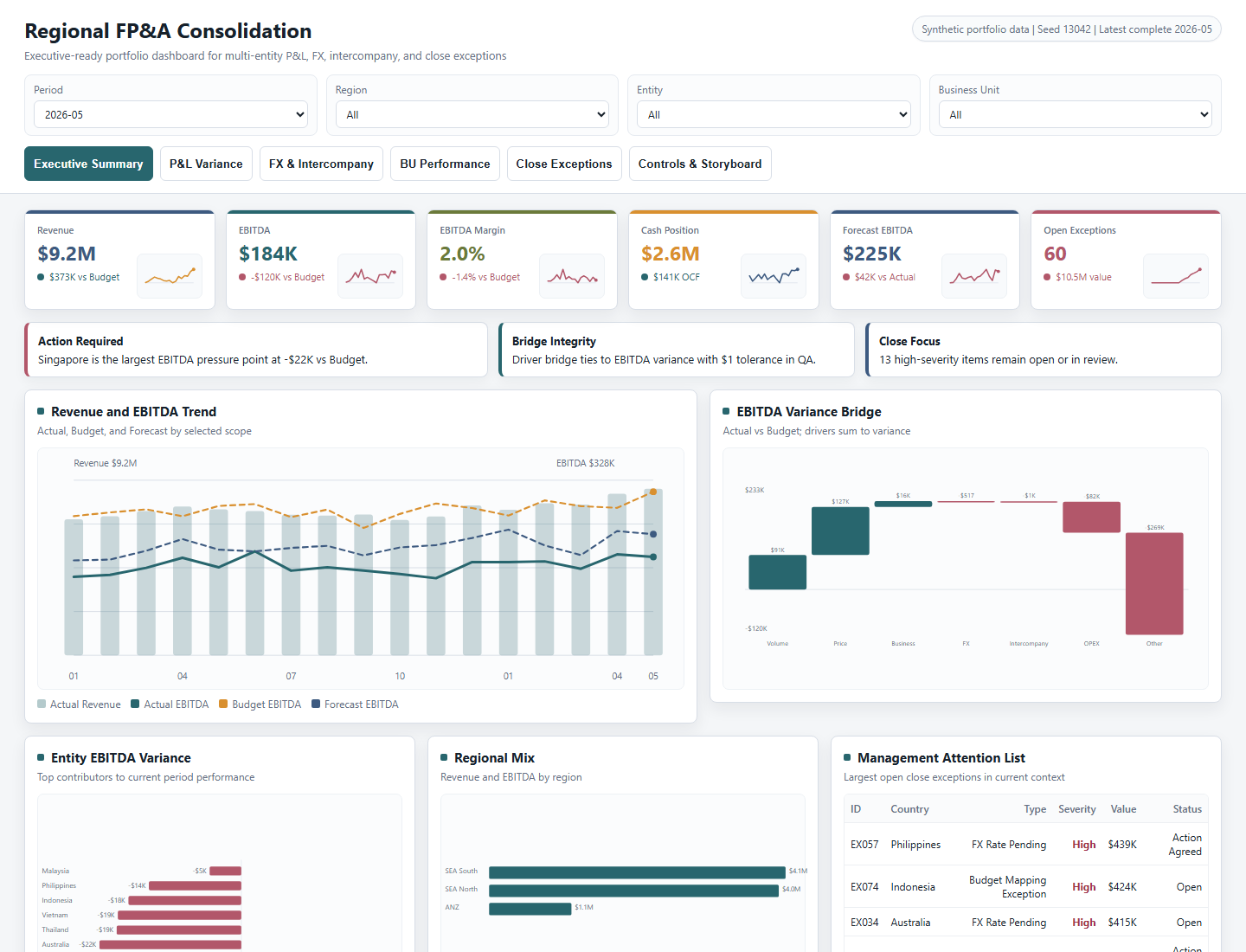Click the synthetic portfolio data seed badge

(x=1067, y=29)
